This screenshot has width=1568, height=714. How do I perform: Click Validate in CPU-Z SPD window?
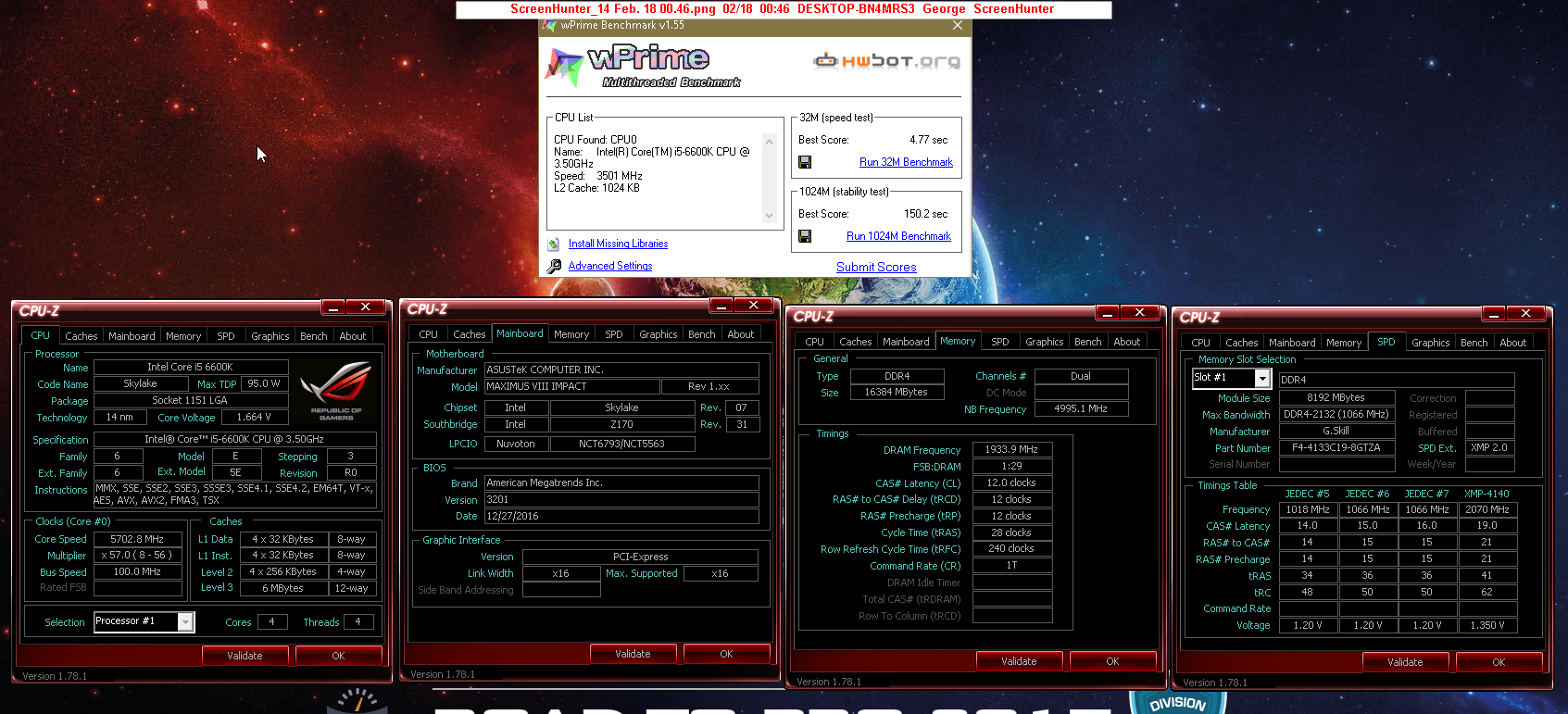point(1406,662)
